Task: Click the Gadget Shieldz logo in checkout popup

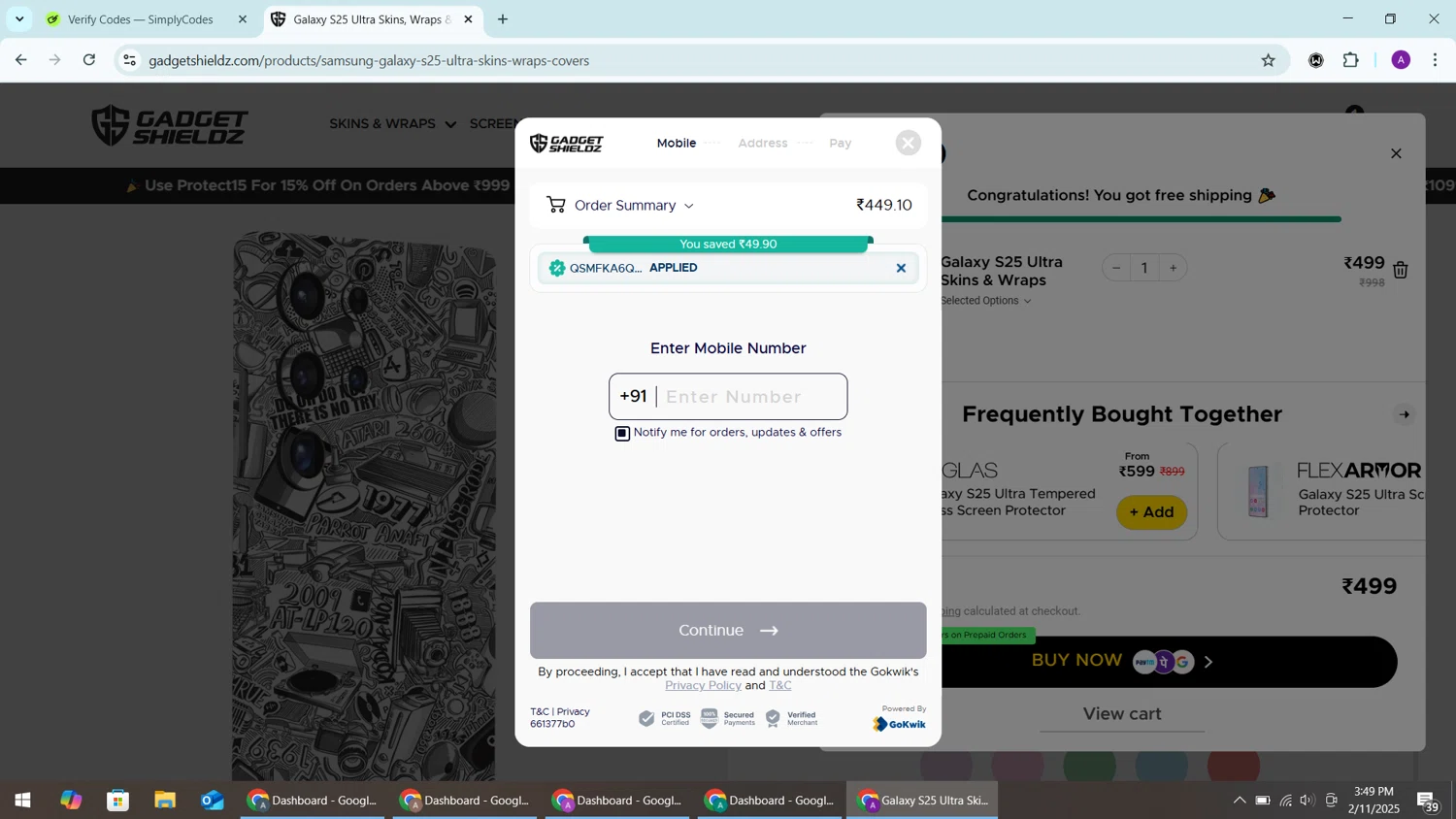Action: coord(567,144)
